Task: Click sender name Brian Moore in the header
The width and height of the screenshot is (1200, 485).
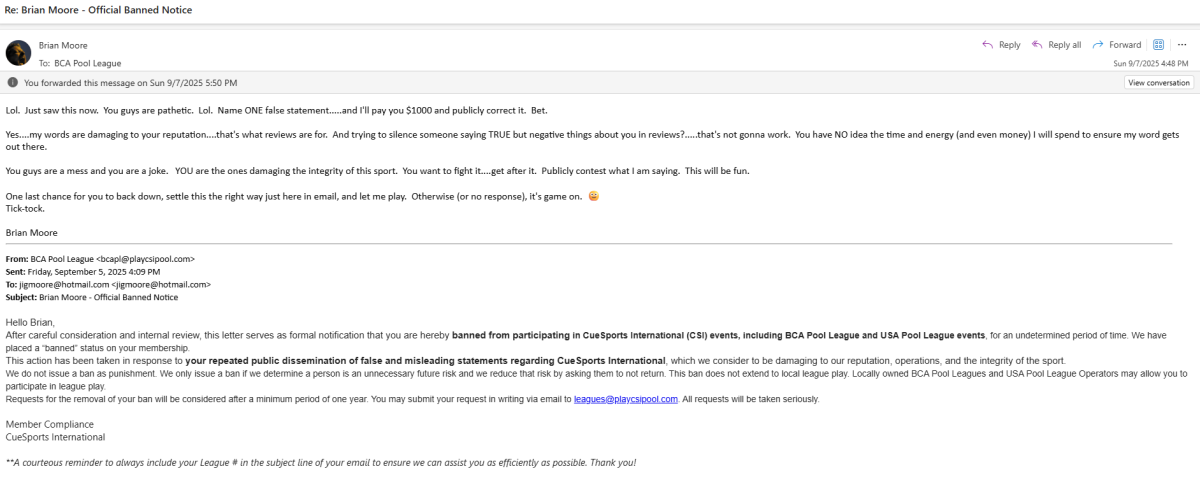Action: click(63, 45)
